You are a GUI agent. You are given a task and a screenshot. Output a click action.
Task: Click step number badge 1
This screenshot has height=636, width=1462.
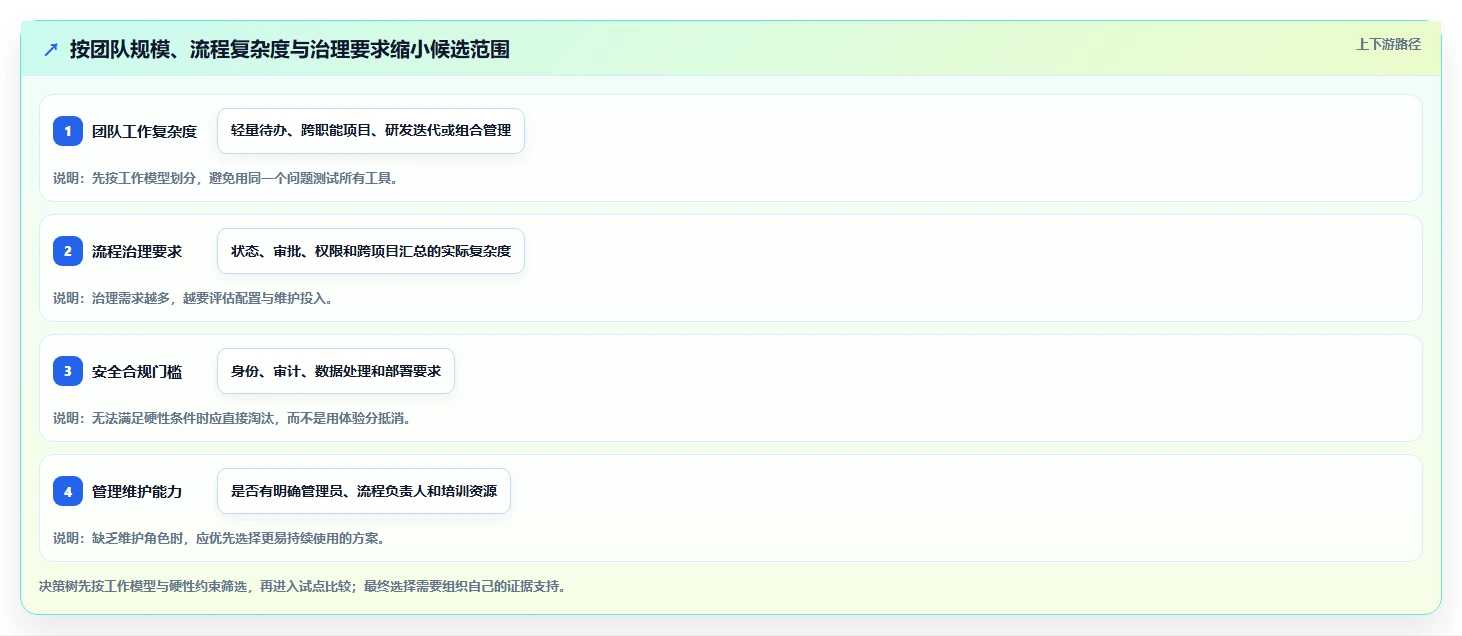68,131
